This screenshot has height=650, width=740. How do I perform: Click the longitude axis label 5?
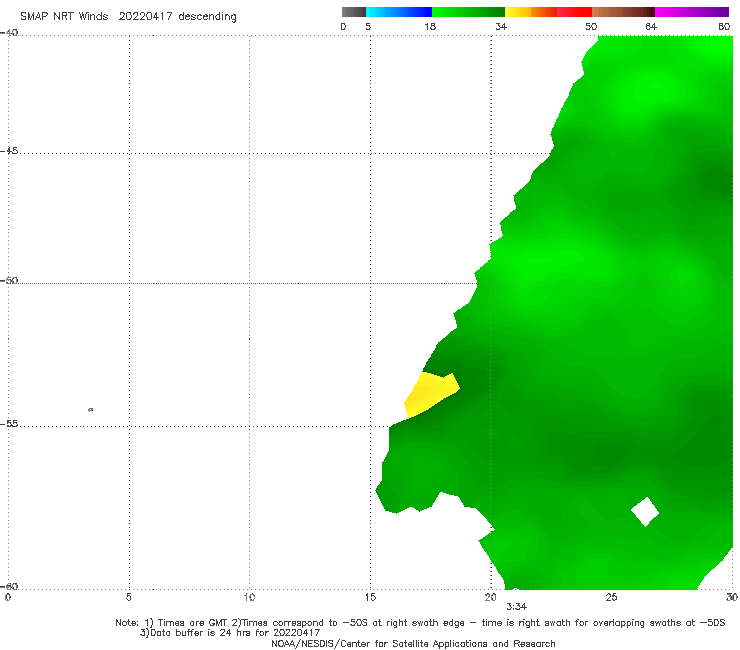[x=128, y=597]
